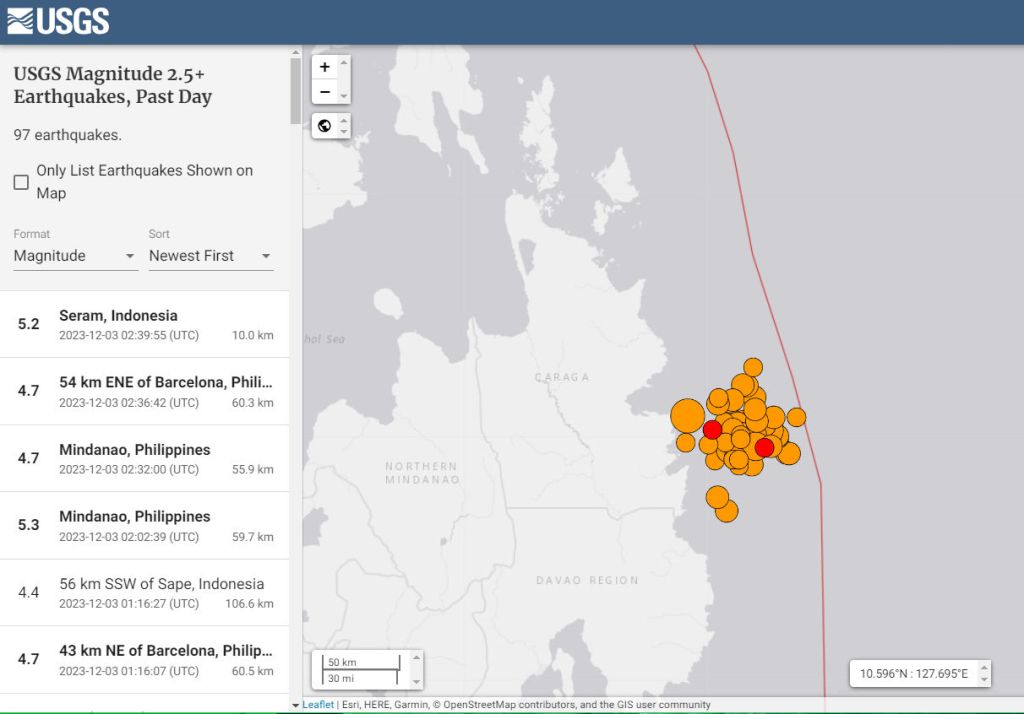1024x714 pixels.
Task: Zoom out of the map
Action: (x=325, y=92)
